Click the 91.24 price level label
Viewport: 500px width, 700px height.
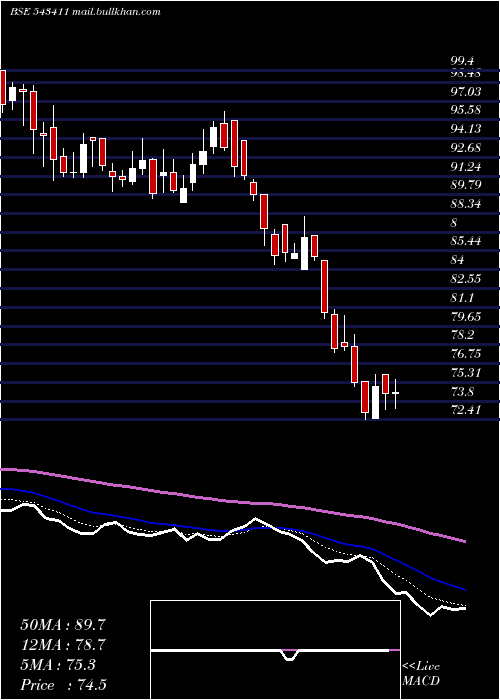pyautogui.click(x=467, y=167)
